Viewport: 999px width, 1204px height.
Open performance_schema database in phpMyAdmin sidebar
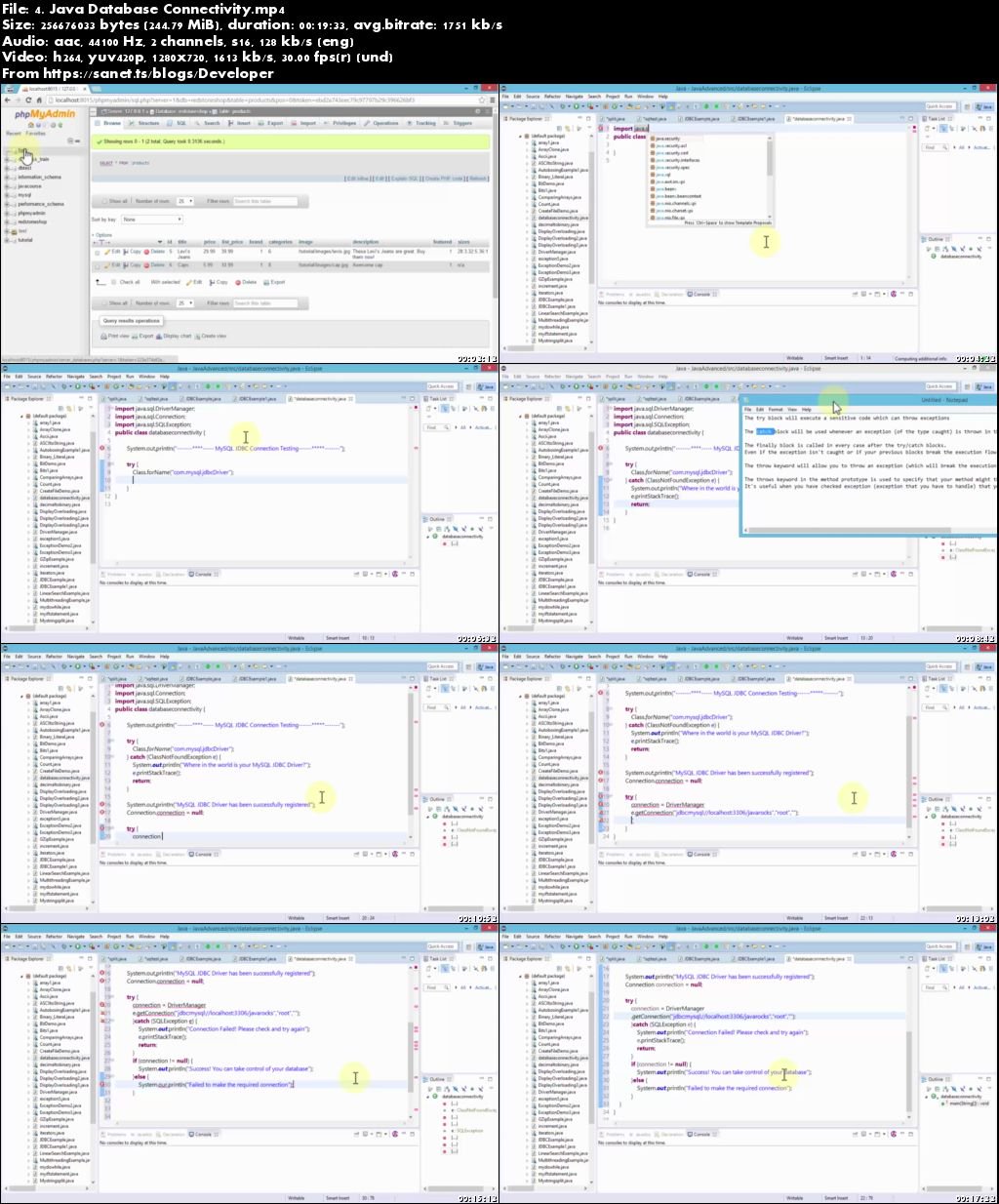pos(41,204)
